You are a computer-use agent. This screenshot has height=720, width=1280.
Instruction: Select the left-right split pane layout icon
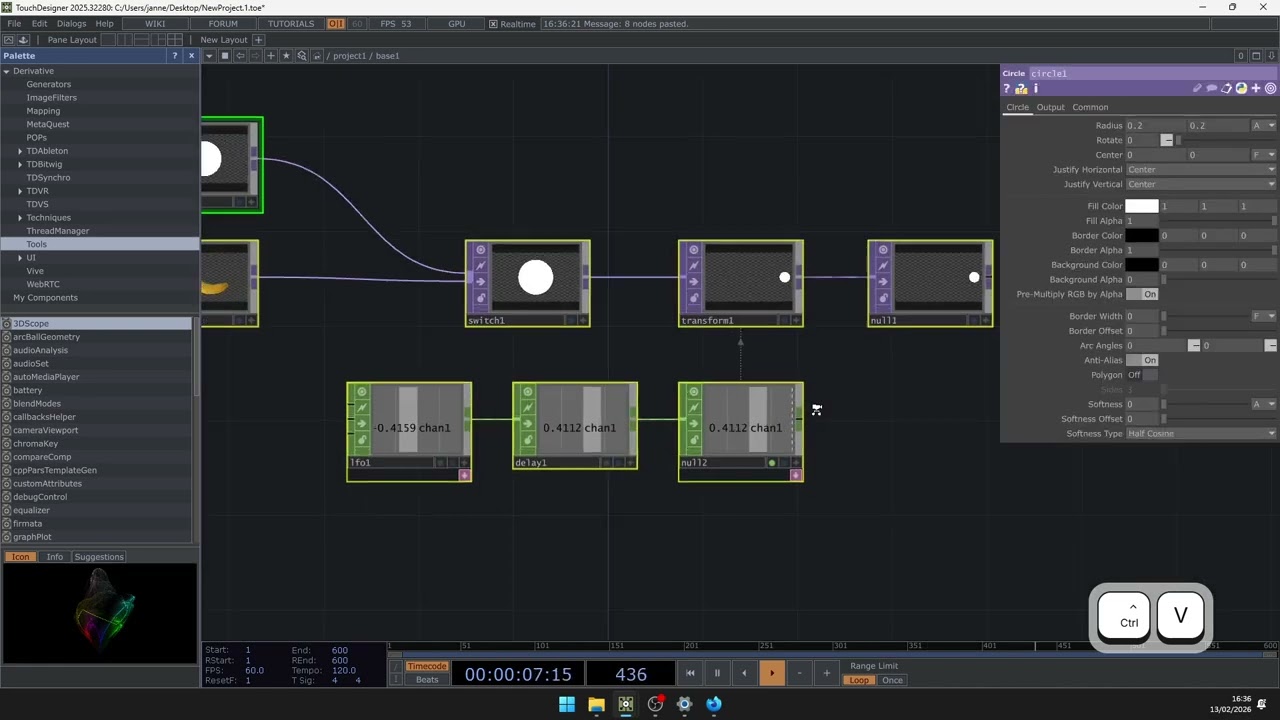point(125,40)
